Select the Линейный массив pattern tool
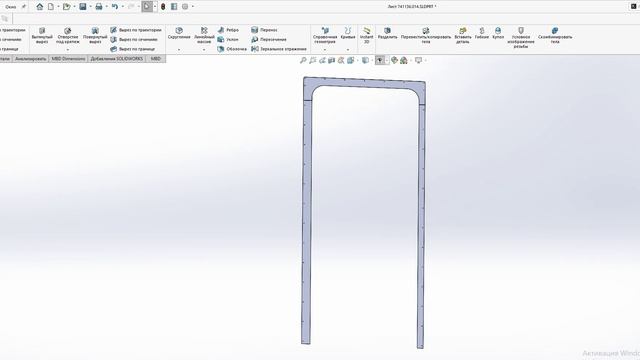640x360 pixels. (x=204, y=36)
